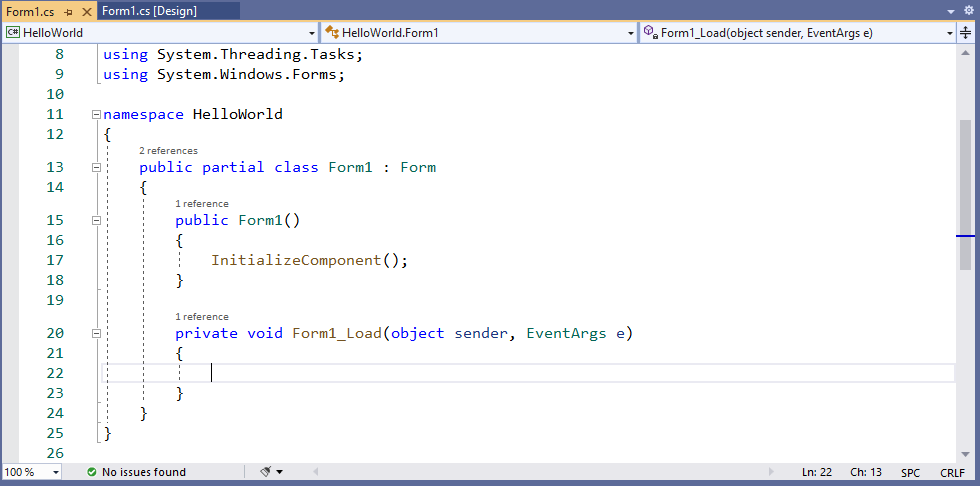The height and width of the screenshot is (486, 980).
Task: Switch to the Form1.cs code tab
Action: click(30, 11)
